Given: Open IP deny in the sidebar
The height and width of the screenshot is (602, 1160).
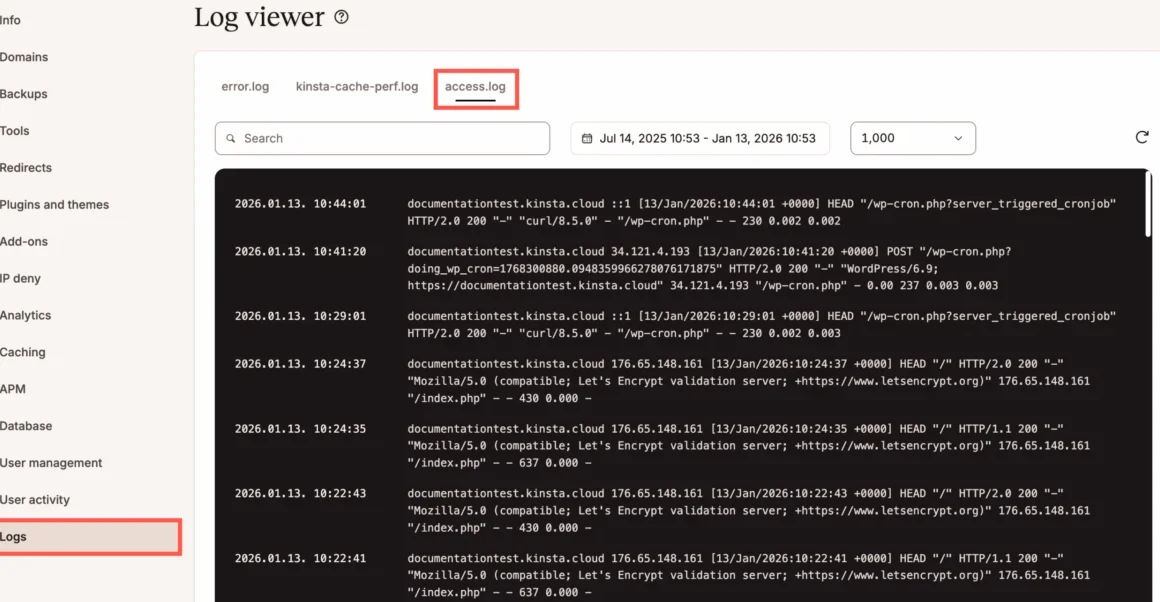Looking at the screenshot, I should (20, 279).
